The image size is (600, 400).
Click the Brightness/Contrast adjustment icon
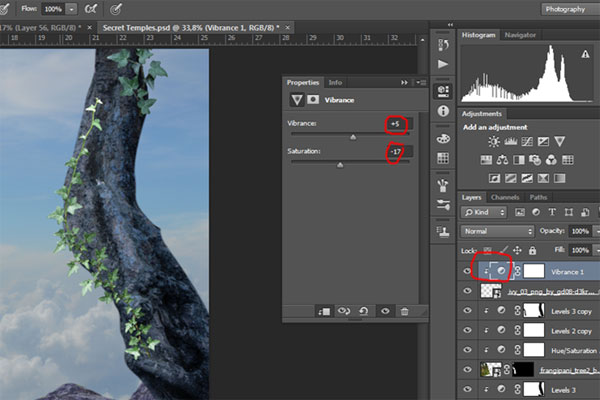[x=493, y=143]
